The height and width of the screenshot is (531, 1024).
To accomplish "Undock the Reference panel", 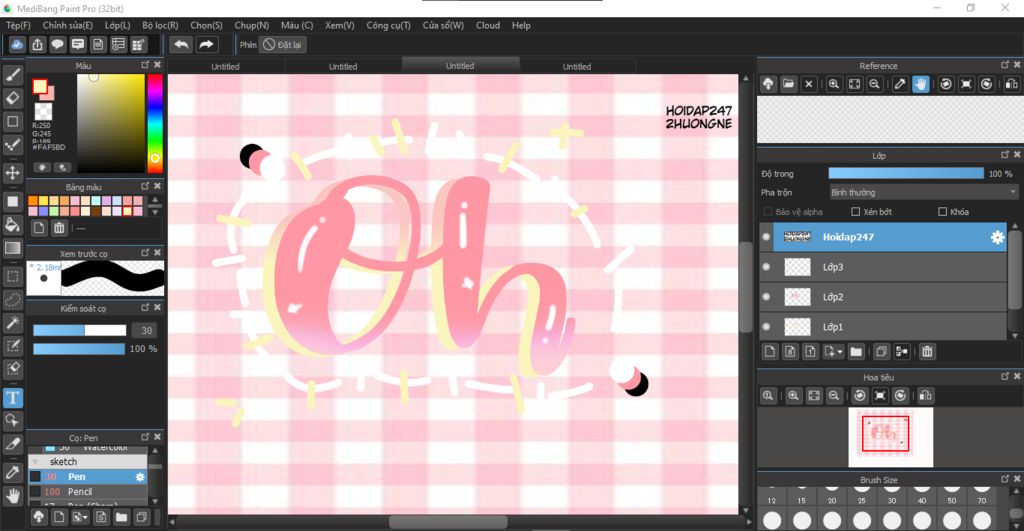I will pos(1005,65).
